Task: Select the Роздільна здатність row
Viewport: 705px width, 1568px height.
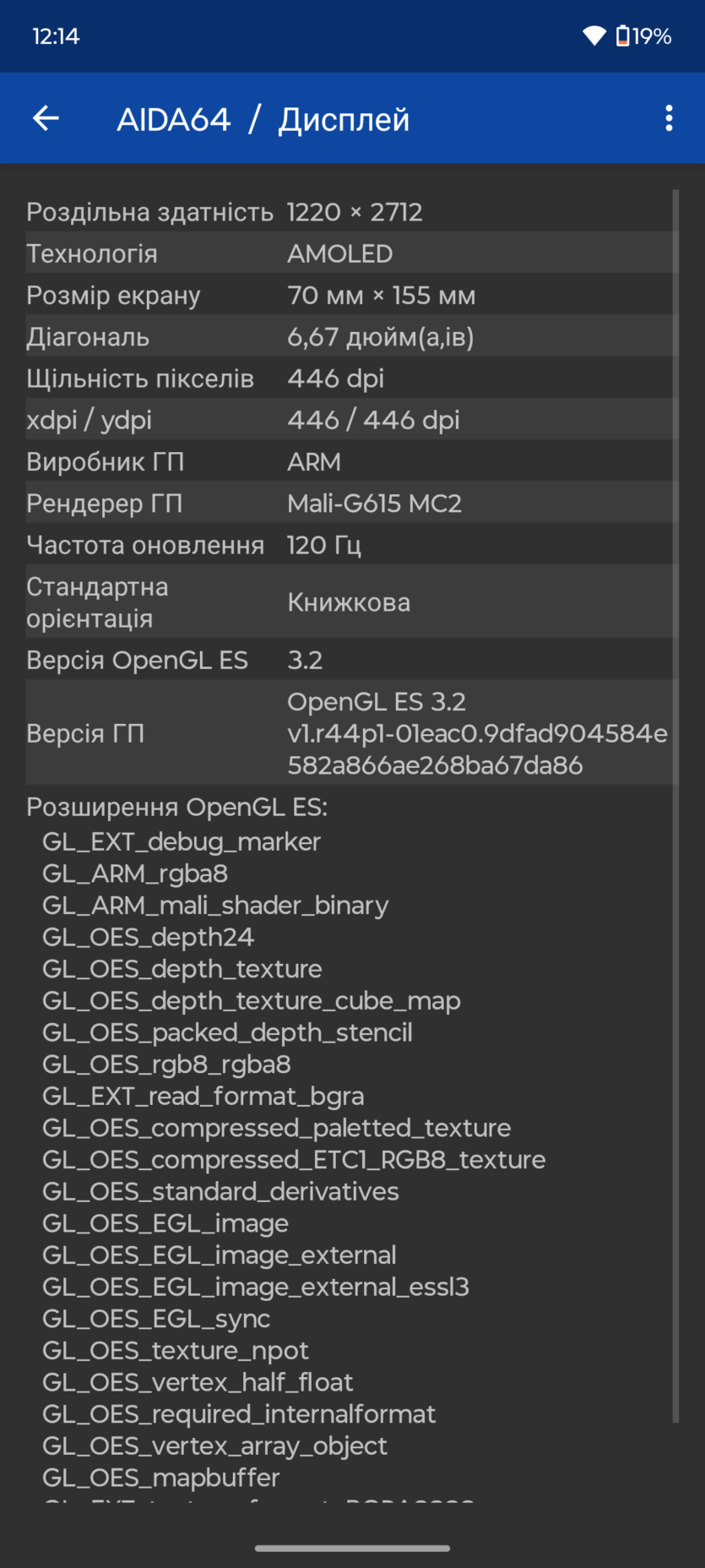Action: pyautogui.click(x=351, y=212)
